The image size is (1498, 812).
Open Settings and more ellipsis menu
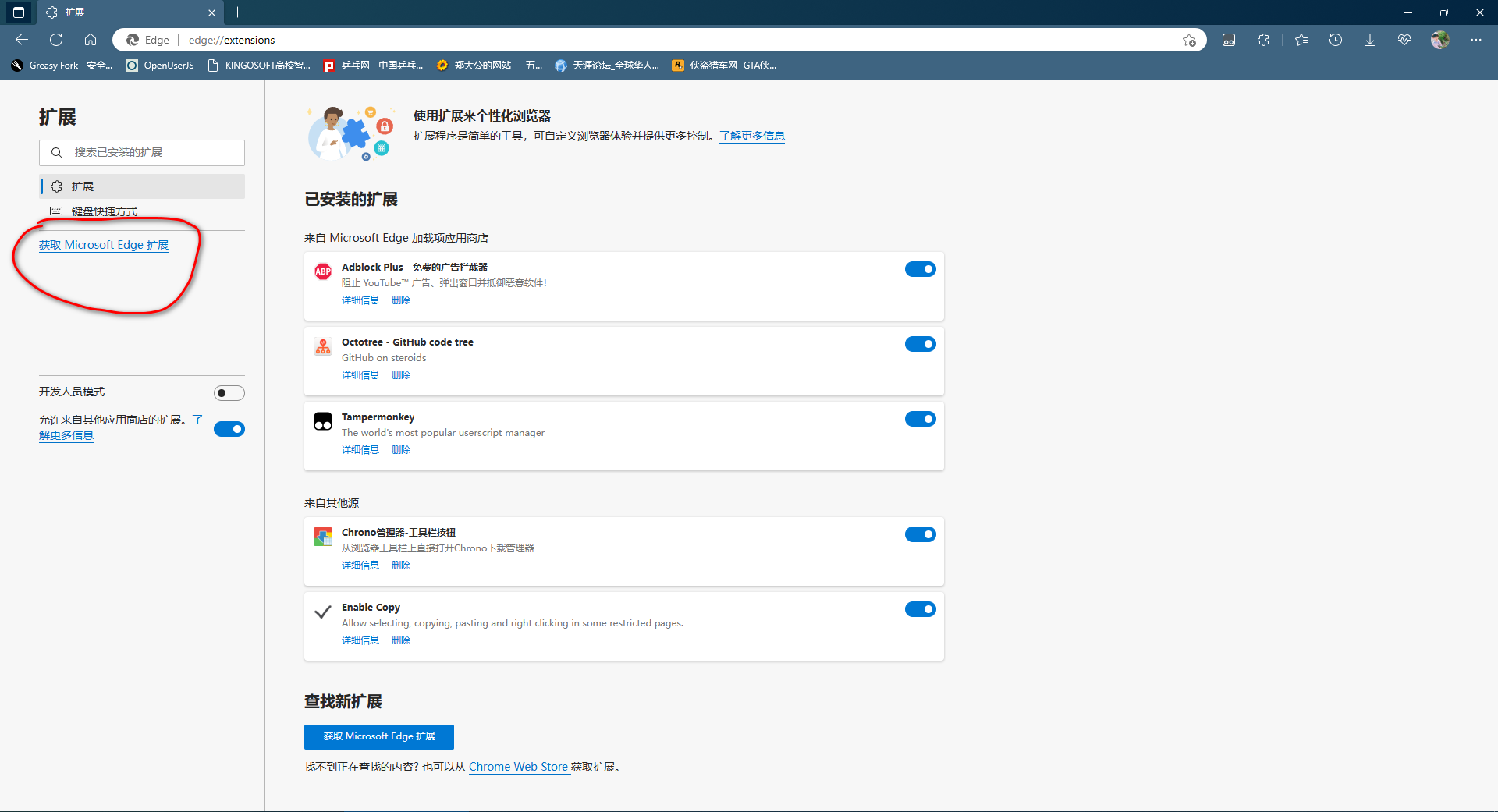coord(1476,40)
